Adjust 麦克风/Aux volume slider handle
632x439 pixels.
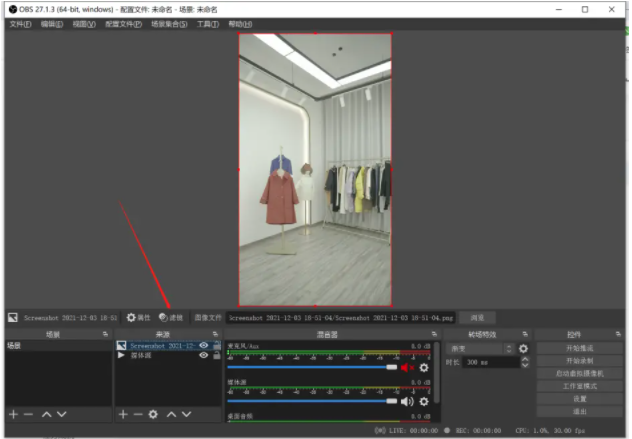[391, 367]
